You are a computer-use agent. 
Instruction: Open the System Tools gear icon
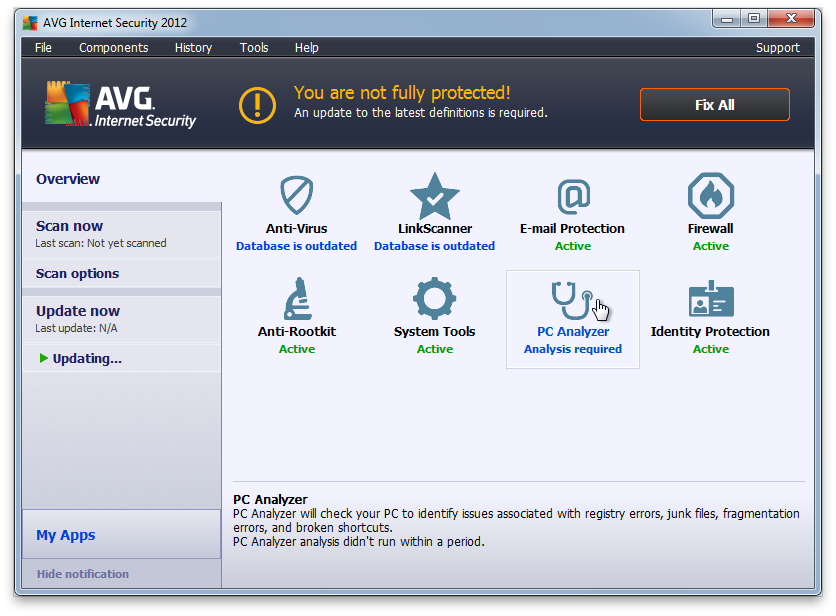coord(435,299)
